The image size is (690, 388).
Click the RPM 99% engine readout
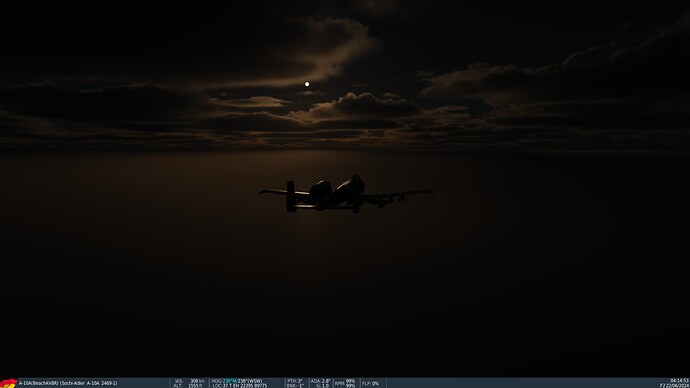[x=345, y=383]
